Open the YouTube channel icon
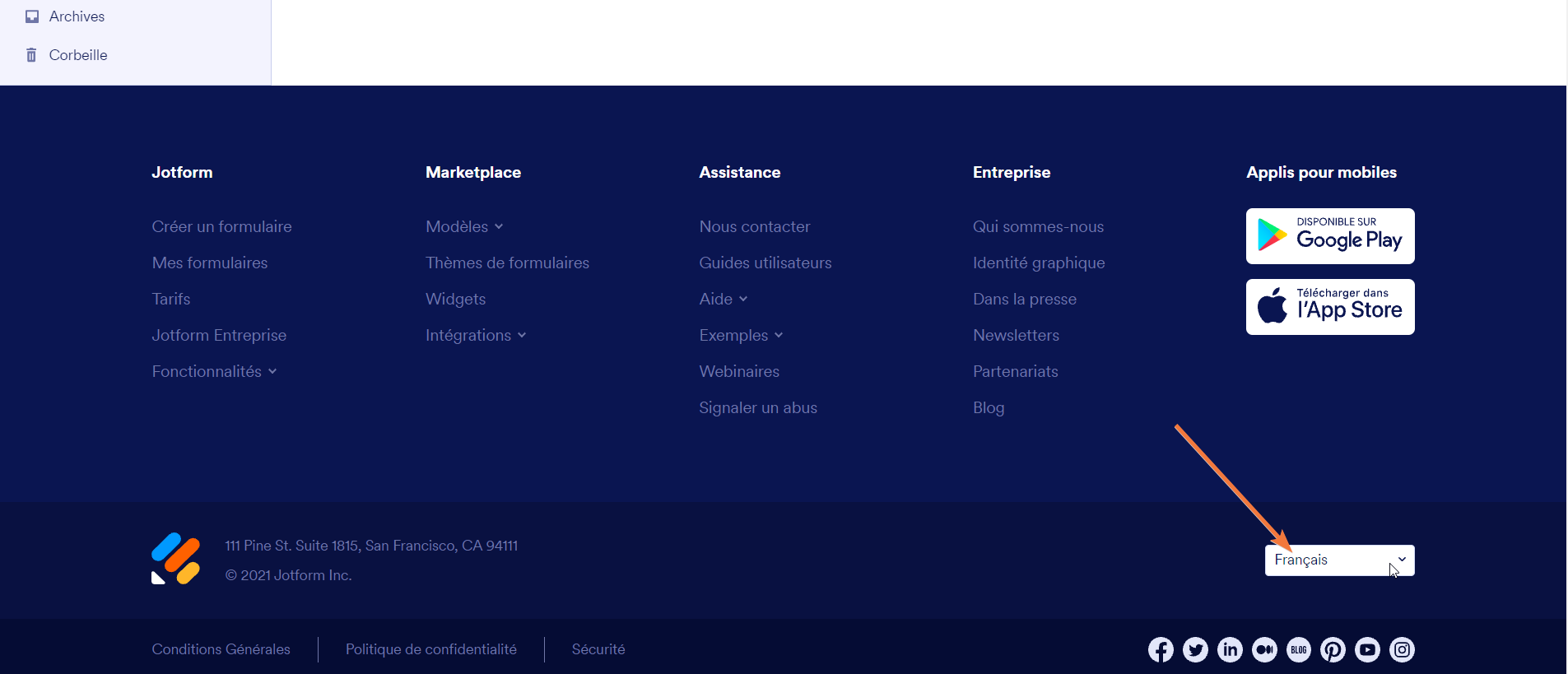 (x=1367, y=650)
